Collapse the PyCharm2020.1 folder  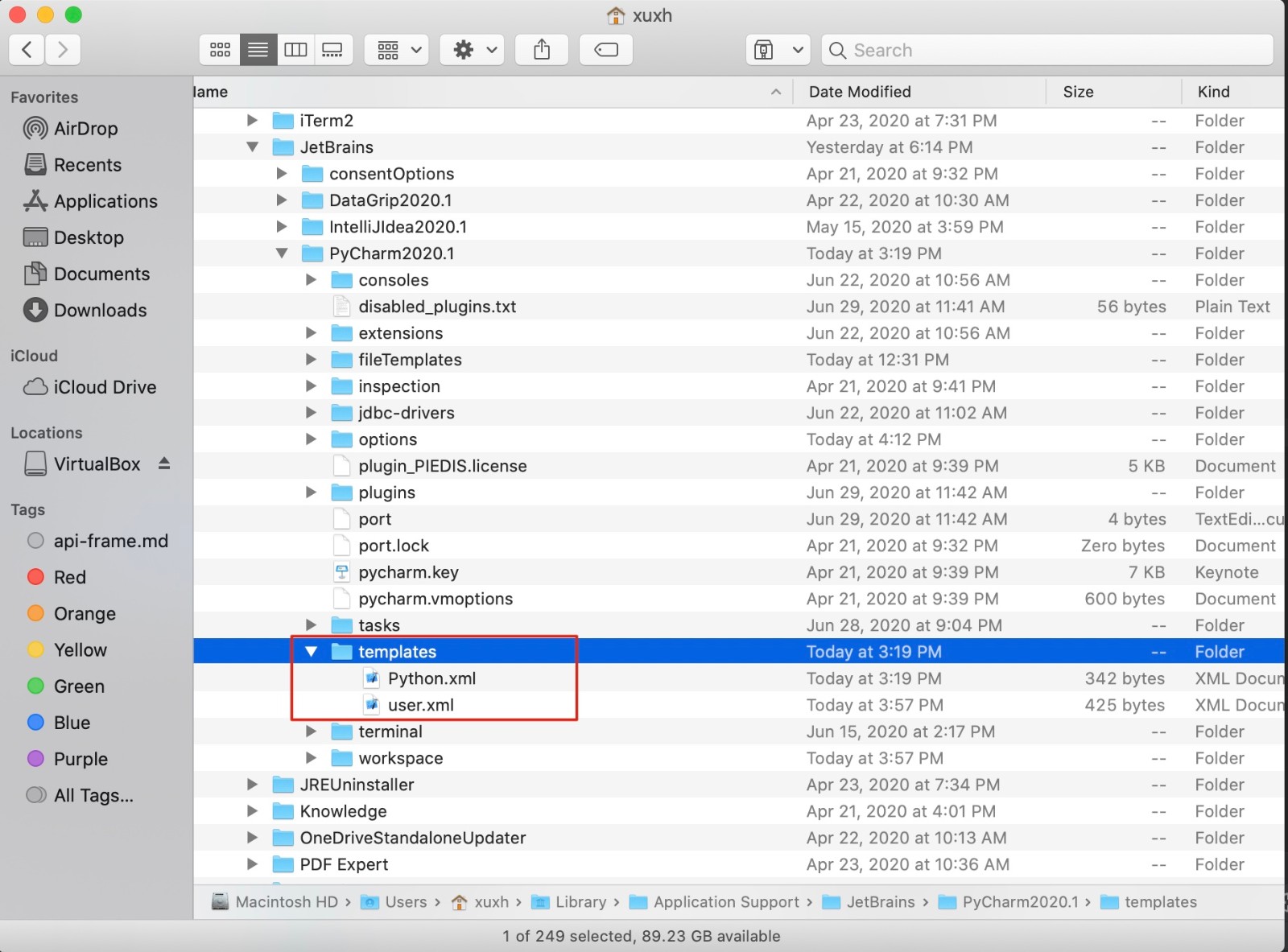click(282, 253)
